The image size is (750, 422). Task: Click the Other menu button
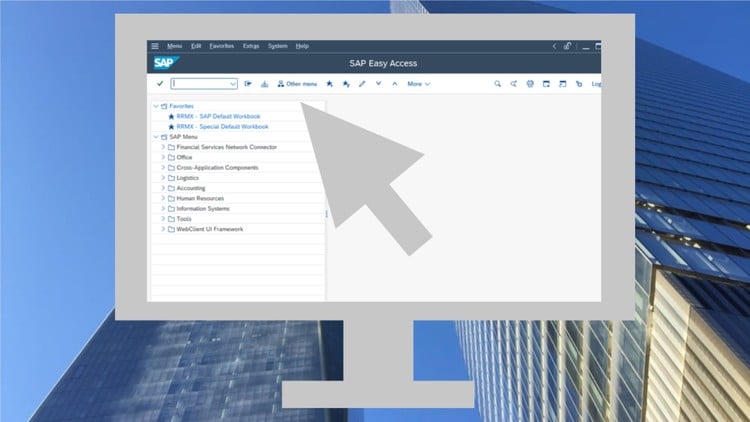click(x=297, y=84)
